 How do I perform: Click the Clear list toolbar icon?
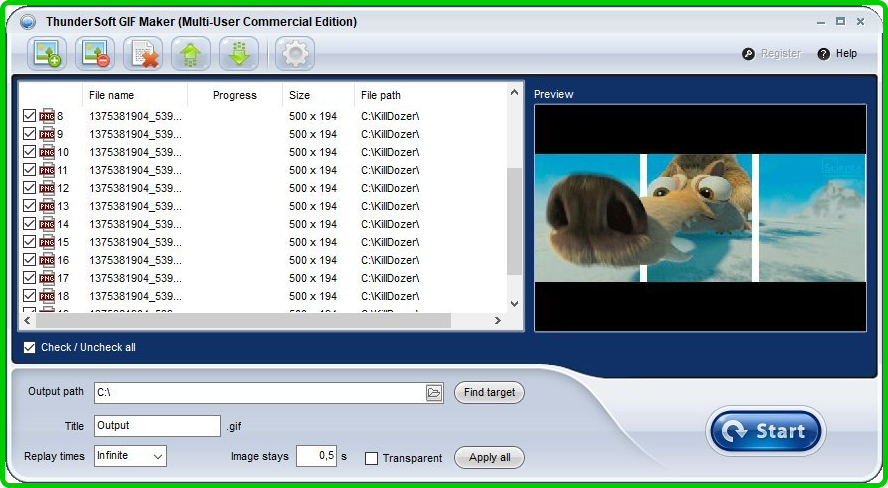pyautogui.click(x=143, y=54)
